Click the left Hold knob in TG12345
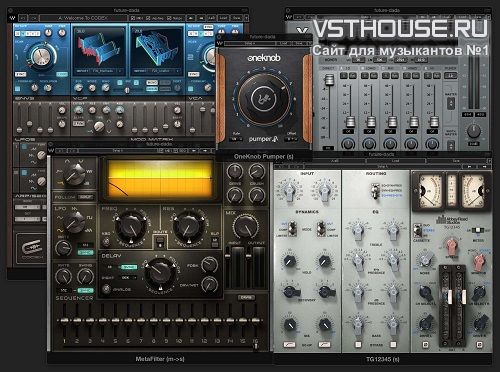 point(290,260)
